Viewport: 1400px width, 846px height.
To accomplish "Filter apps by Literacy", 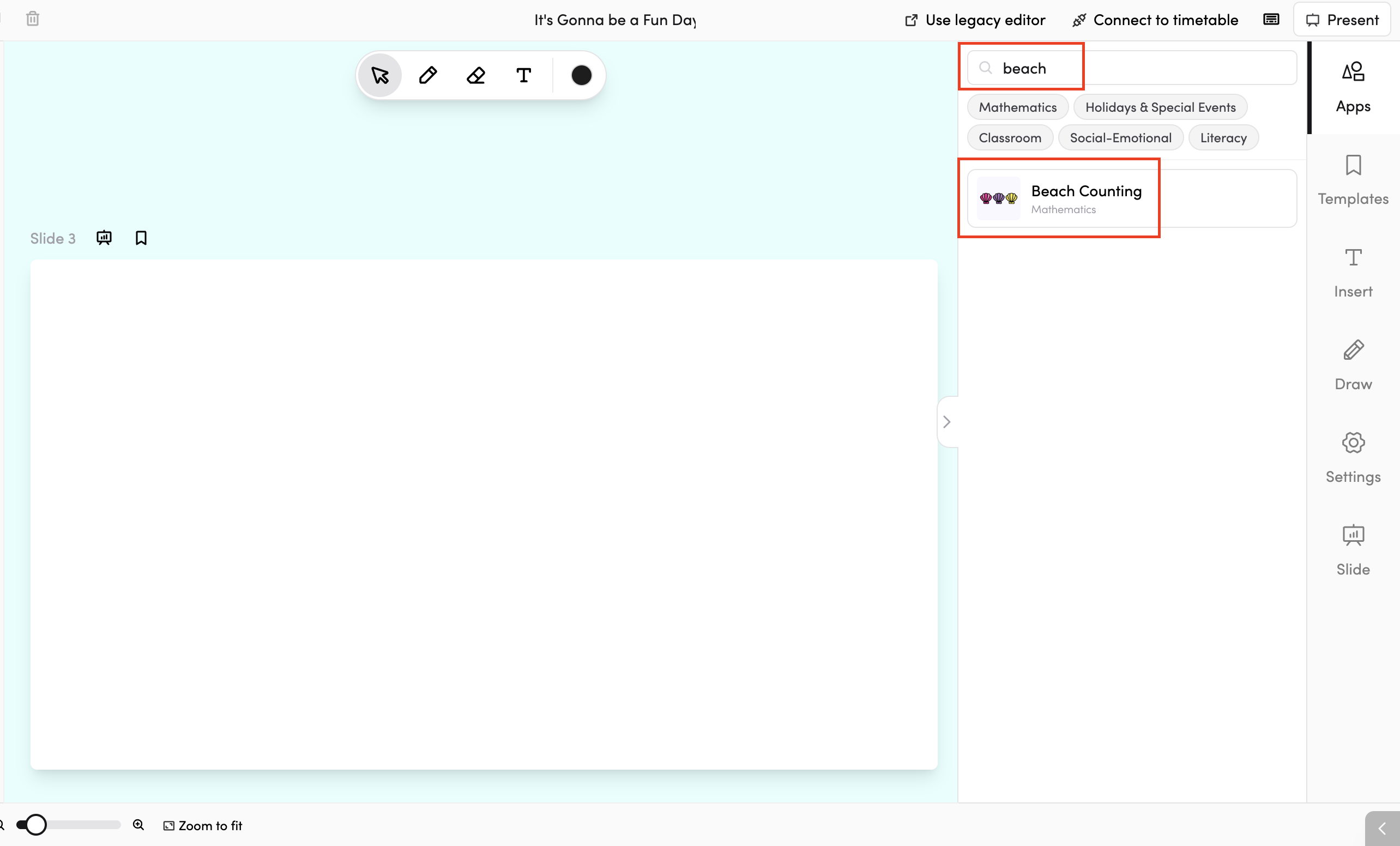I will point(1223,138).
